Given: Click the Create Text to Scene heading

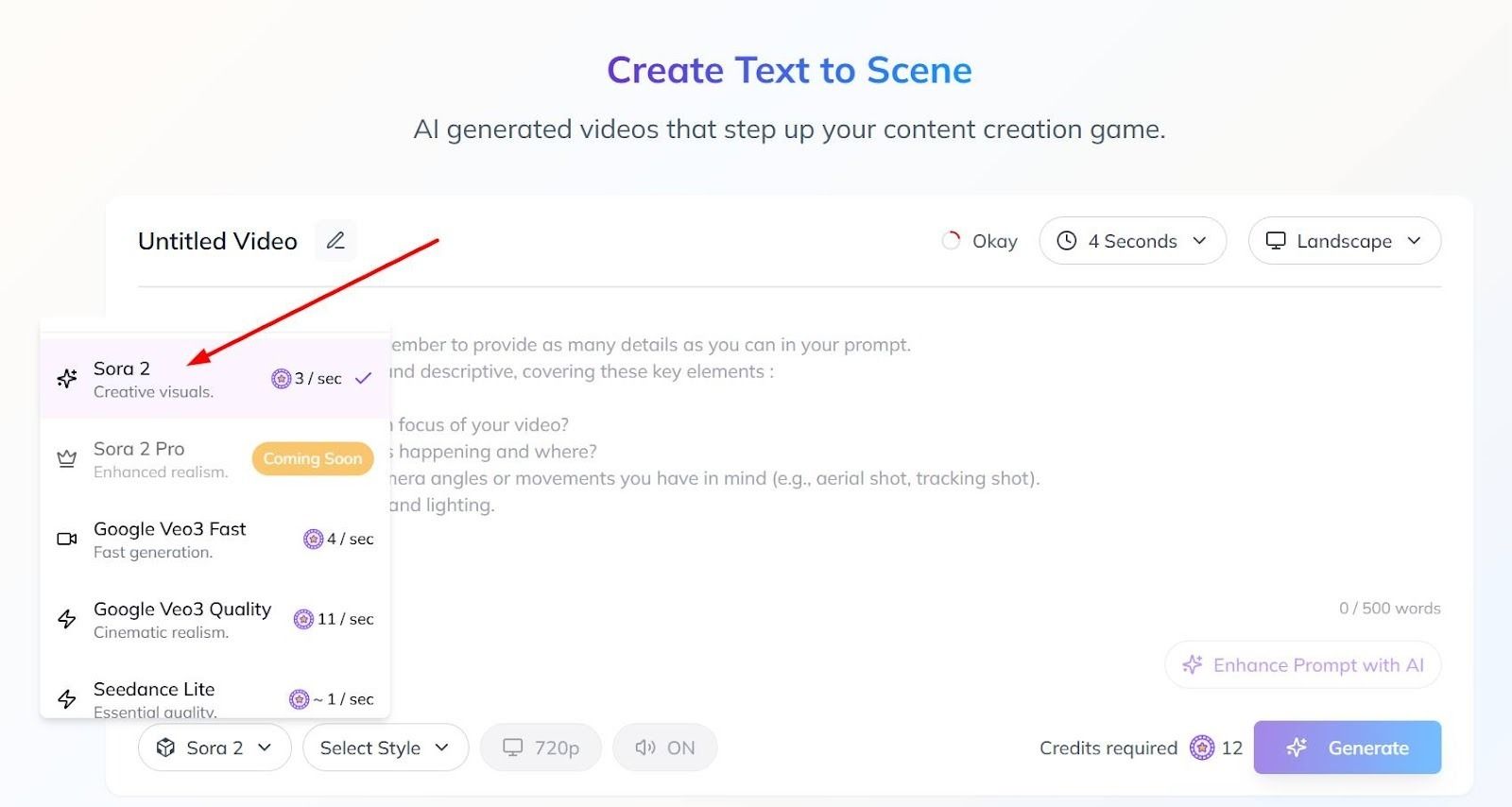Looking at the screenshot, I should point(789,70).
